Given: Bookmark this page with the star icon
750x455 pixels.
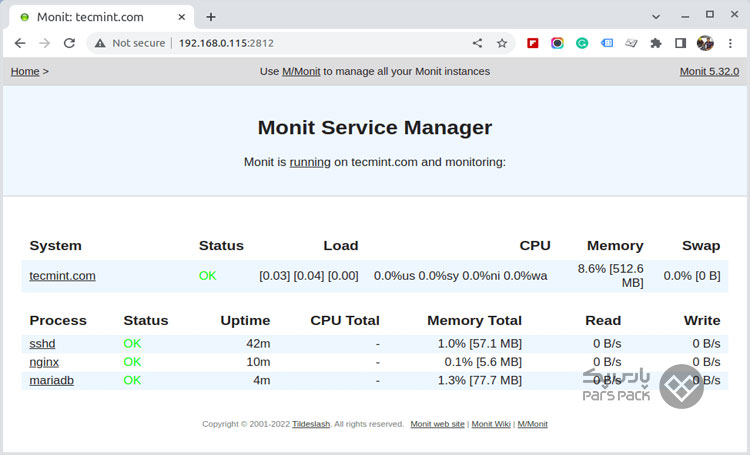Looking at the screenshot, I should [502, 43].
